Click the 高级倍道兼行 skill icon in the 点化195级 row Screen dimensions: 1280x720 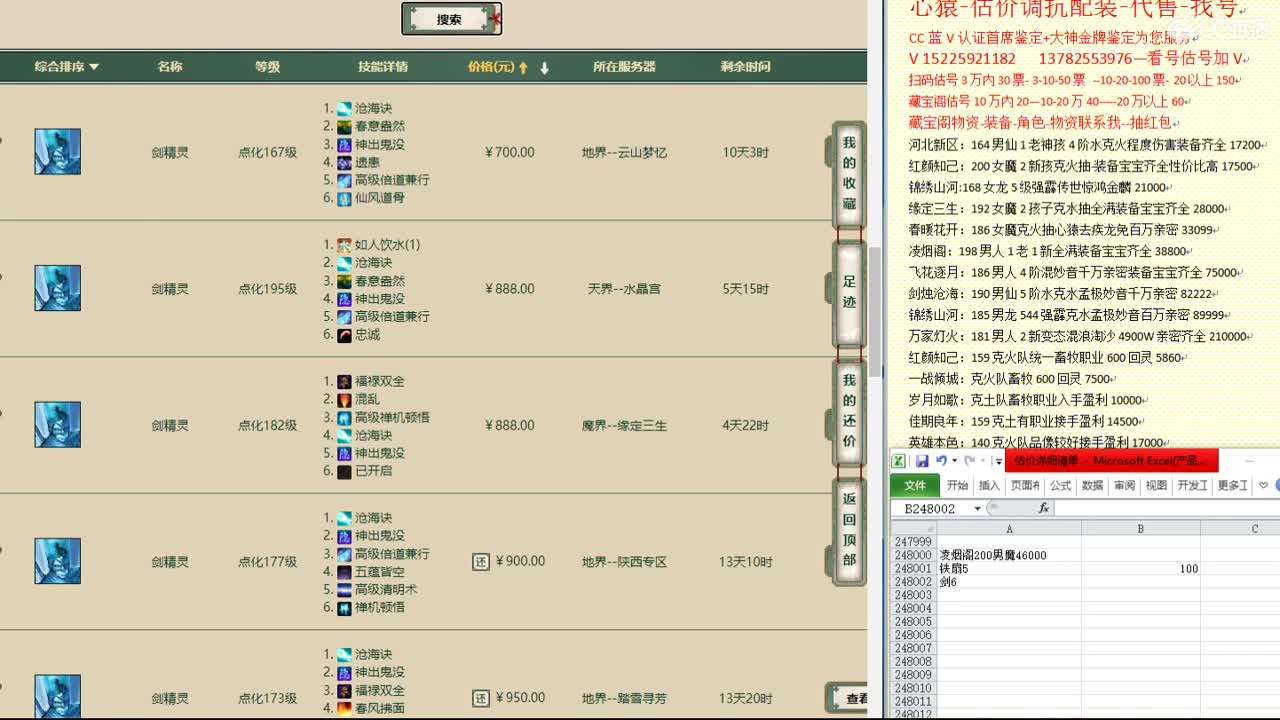[x=344, y=316]
